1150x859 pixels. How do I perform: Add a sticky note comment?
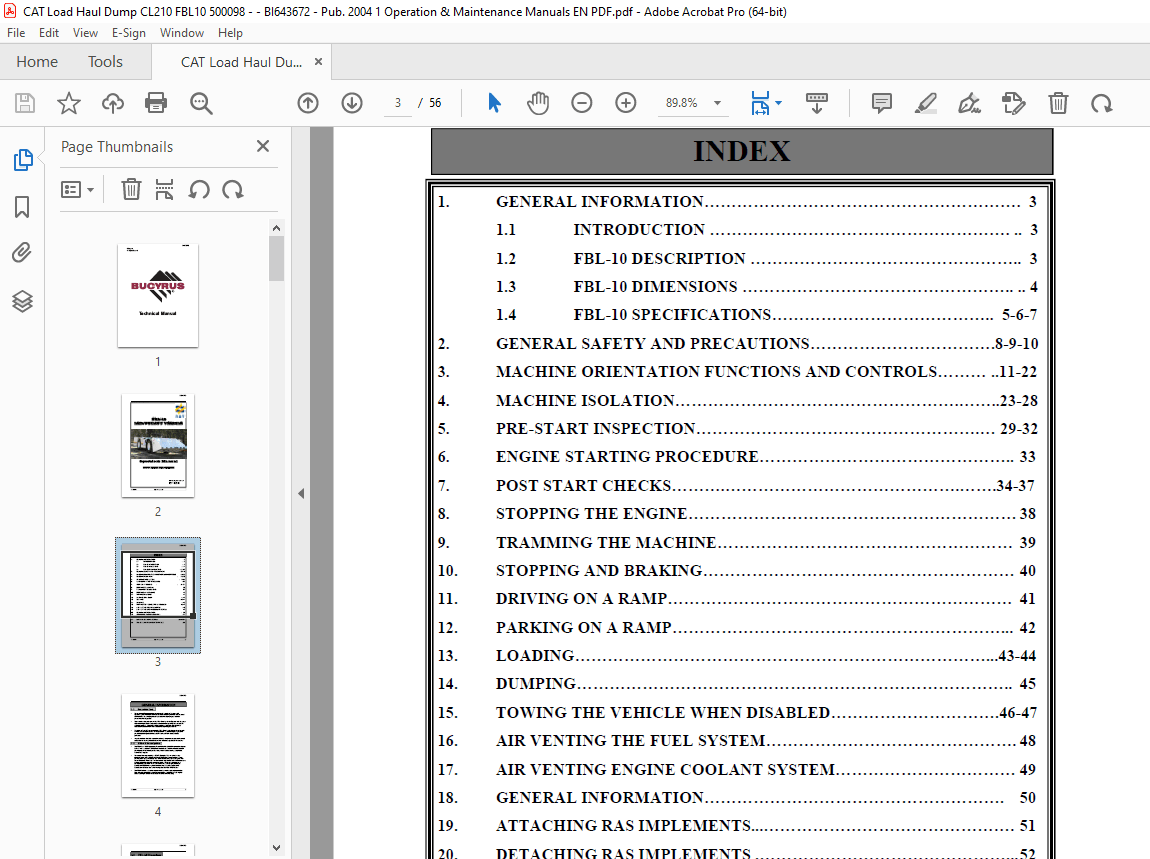point(880,102)
